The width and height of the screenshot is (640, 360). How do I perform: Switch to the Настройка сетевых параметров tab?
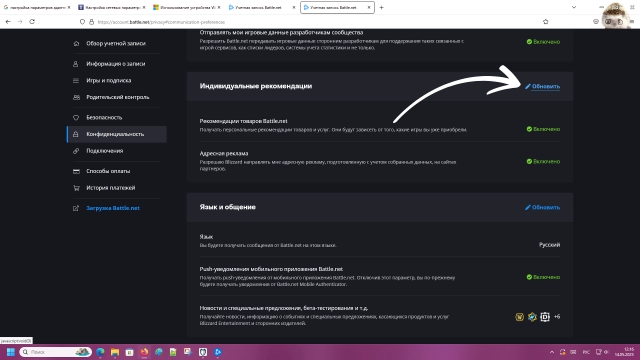(x=111, y=7)
